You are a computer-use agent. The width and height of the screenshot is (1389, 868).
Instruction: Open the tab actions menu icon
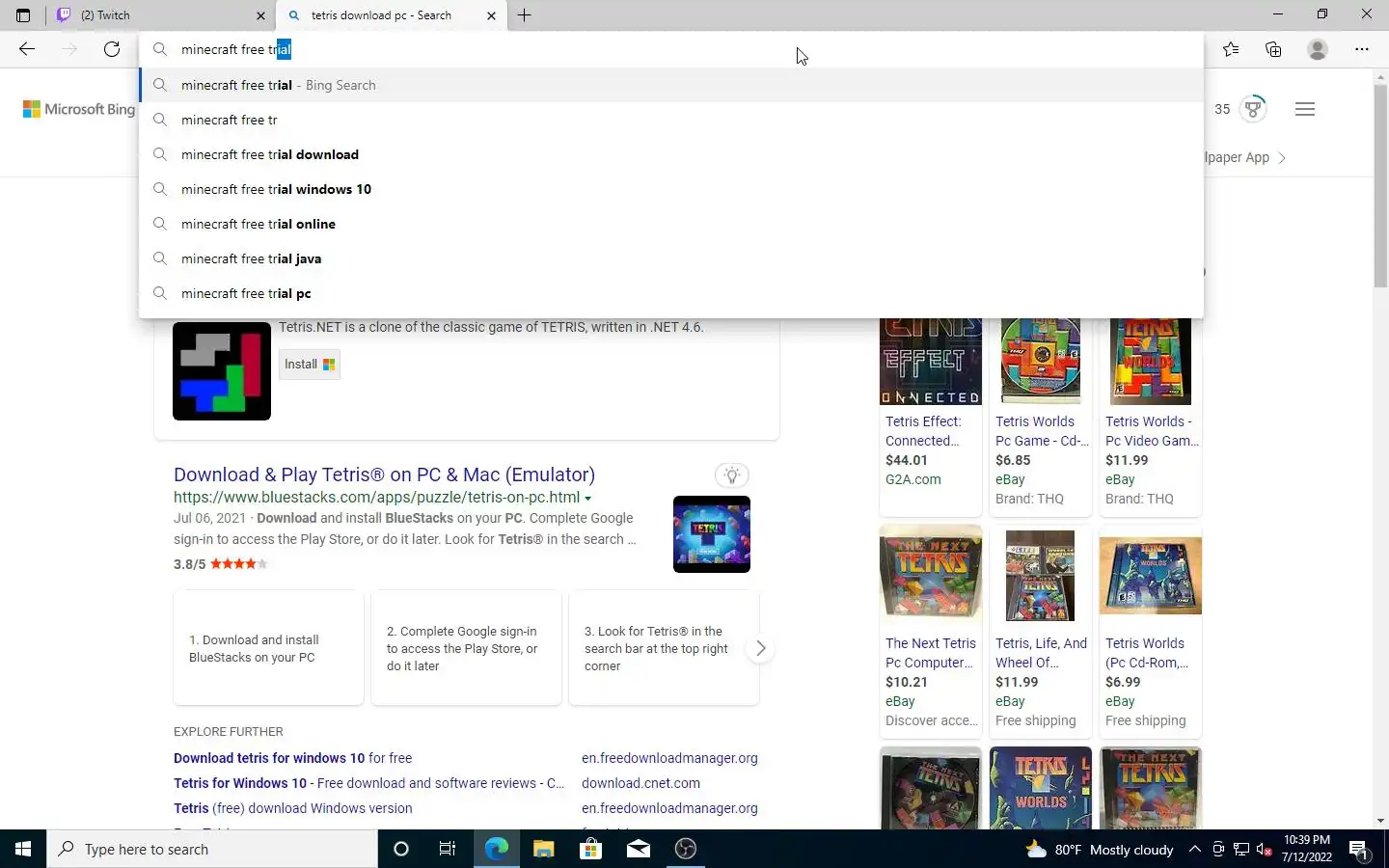click(x=23, y=14)
